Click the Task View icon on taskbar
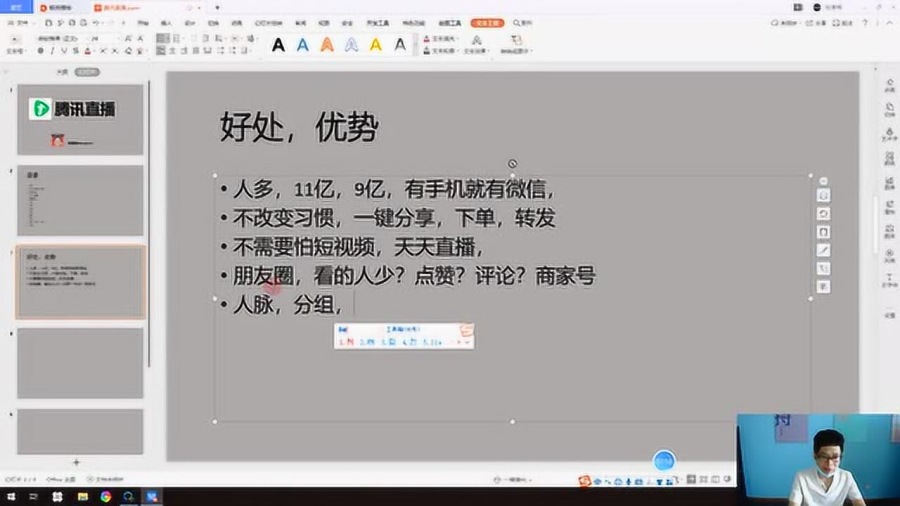Screen dimensions: 900x506 pos(33,497)
